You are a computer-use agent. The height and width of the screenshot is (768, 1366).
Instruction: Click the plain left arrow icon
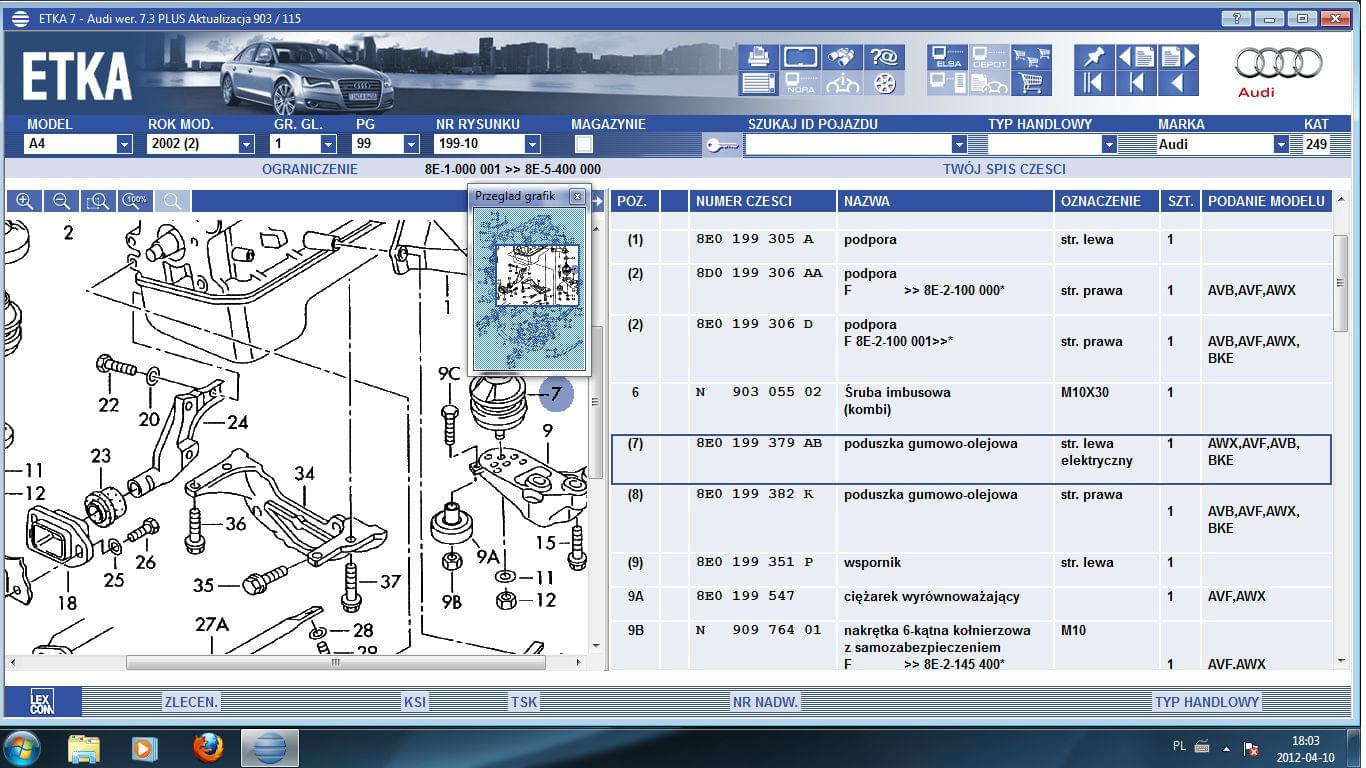(1178, 83)
